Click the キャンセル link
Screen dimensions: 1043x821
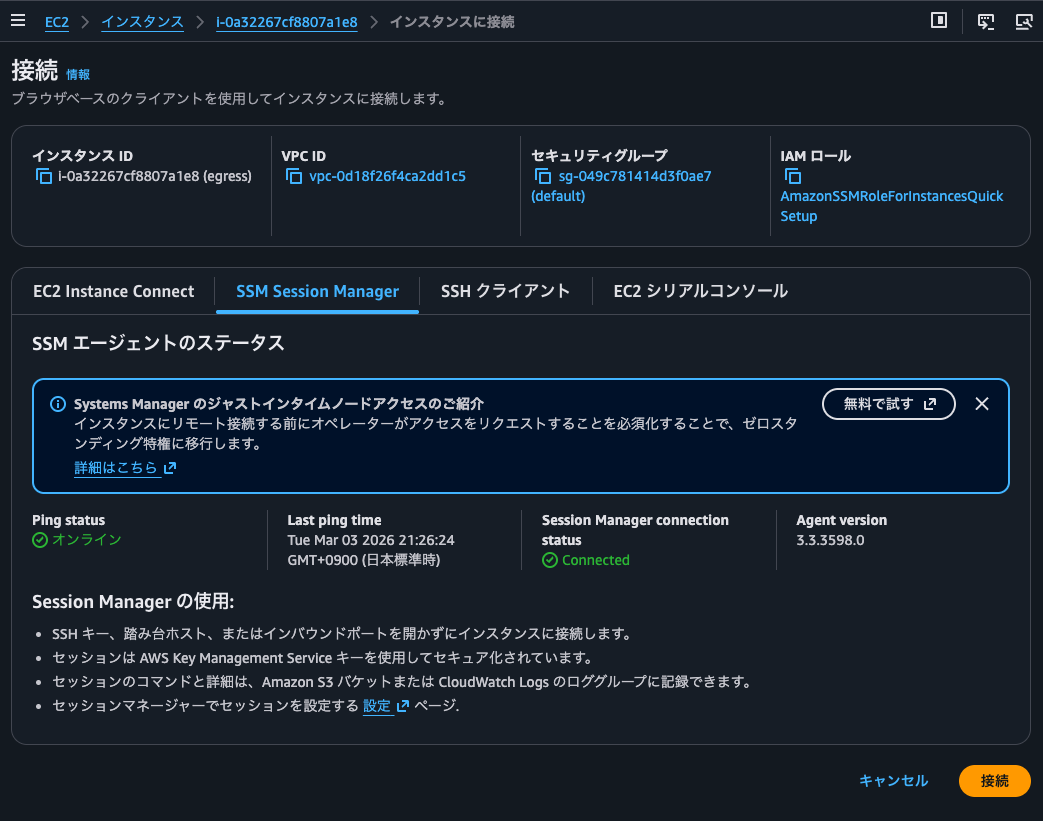[x=891, y=781]
